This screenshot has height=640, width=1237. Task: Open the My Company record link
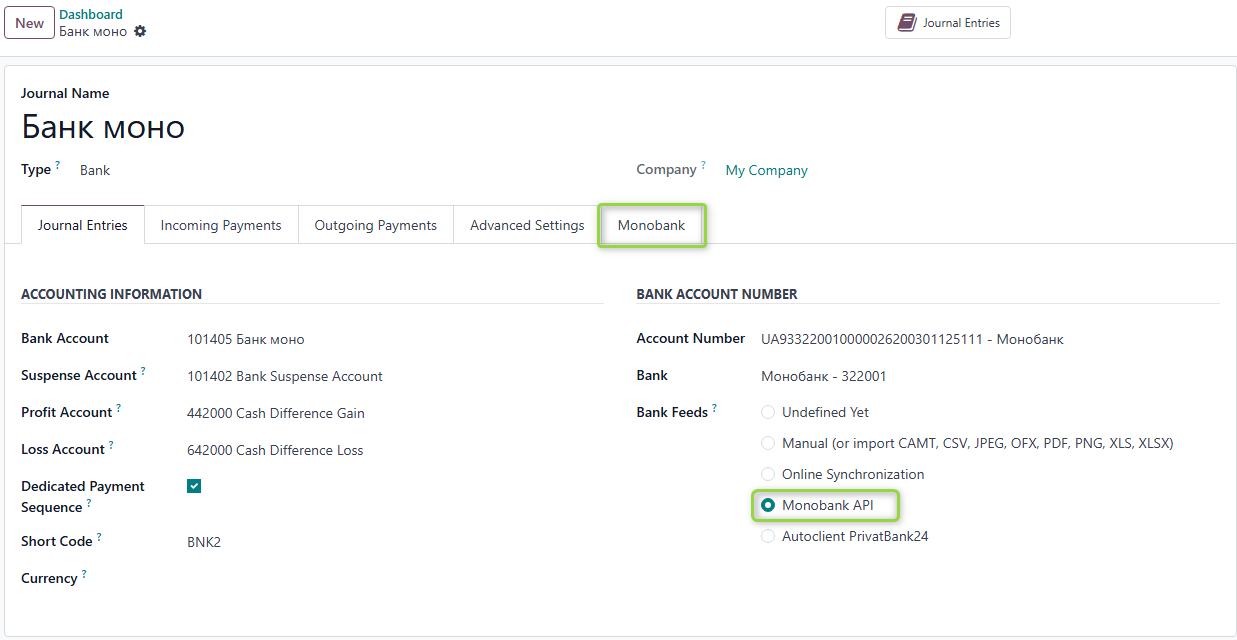[x=766, y=170]
